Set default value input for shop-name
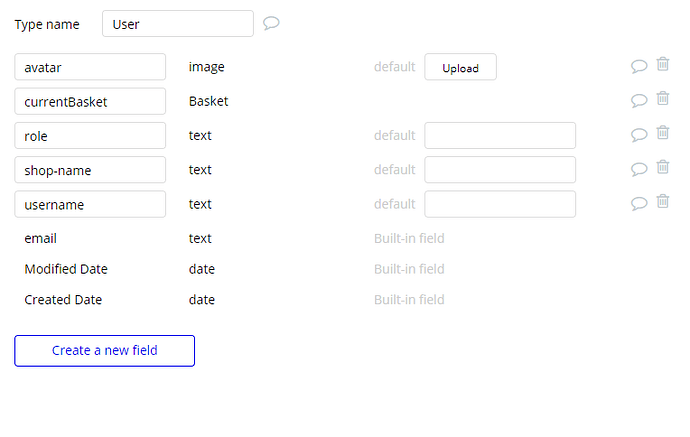 click(x=500, y=170)
